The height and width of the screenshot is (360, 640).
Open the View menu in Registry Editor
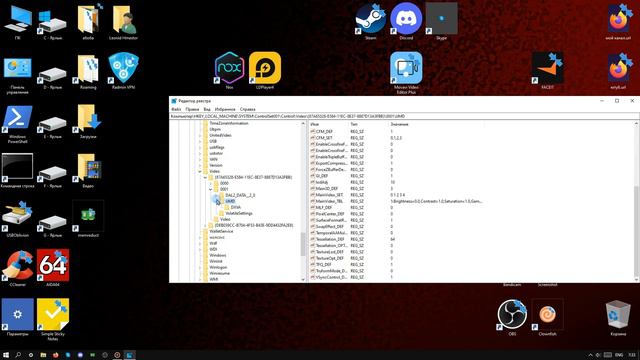point(207,109)
